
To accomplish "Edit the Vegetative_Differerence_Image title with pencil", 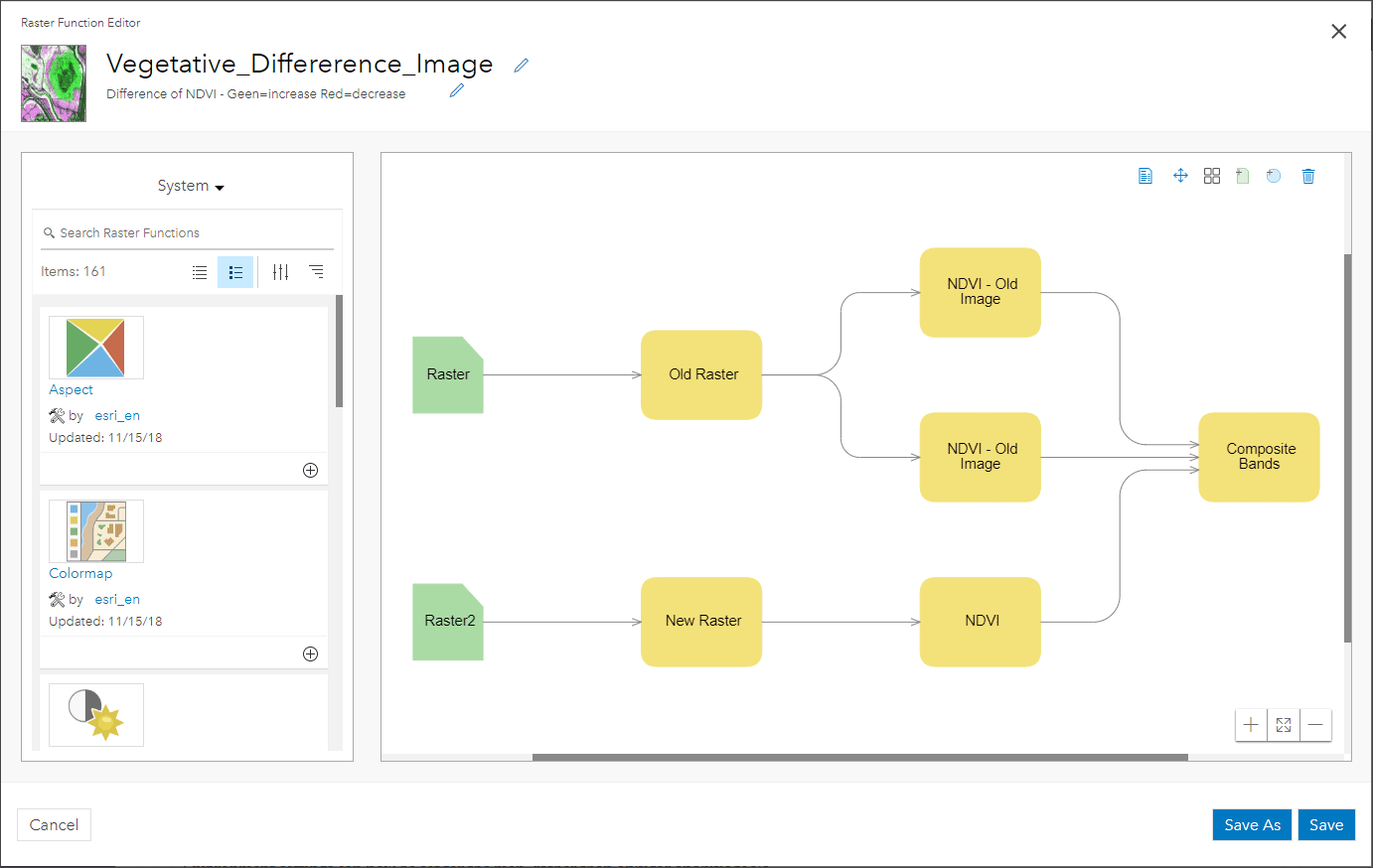I will coord(521,66).
